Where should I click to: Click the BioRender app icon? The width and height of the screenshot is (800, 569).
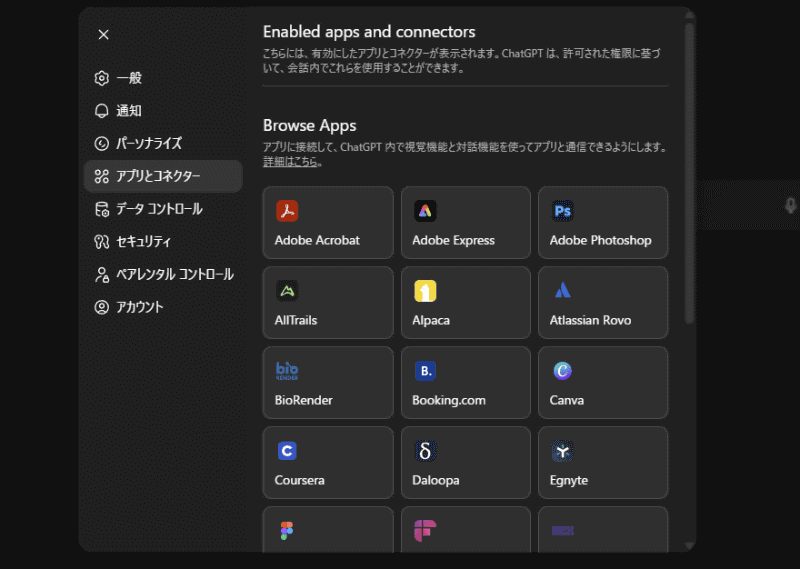(x=287, y=371)
